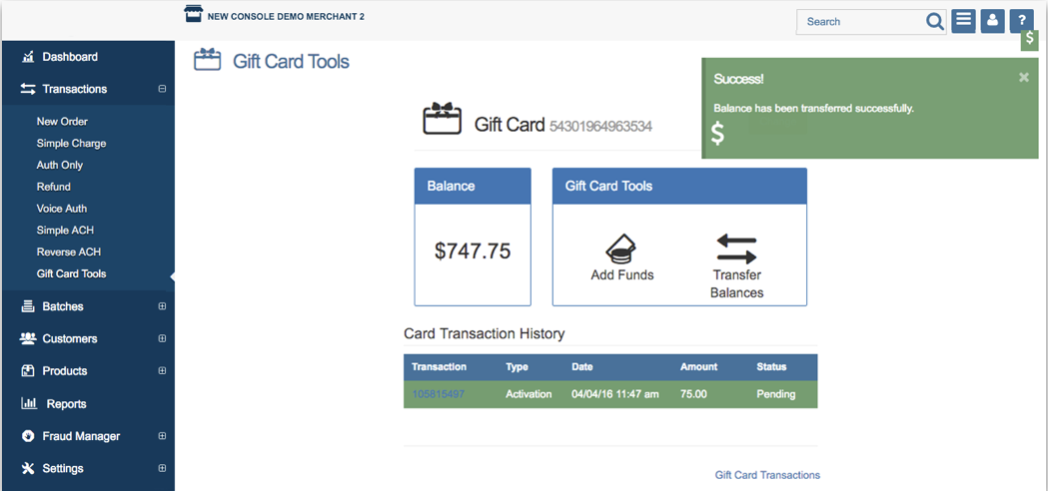Open the Reports sidebar item
1048x491 pixels.
66,404
